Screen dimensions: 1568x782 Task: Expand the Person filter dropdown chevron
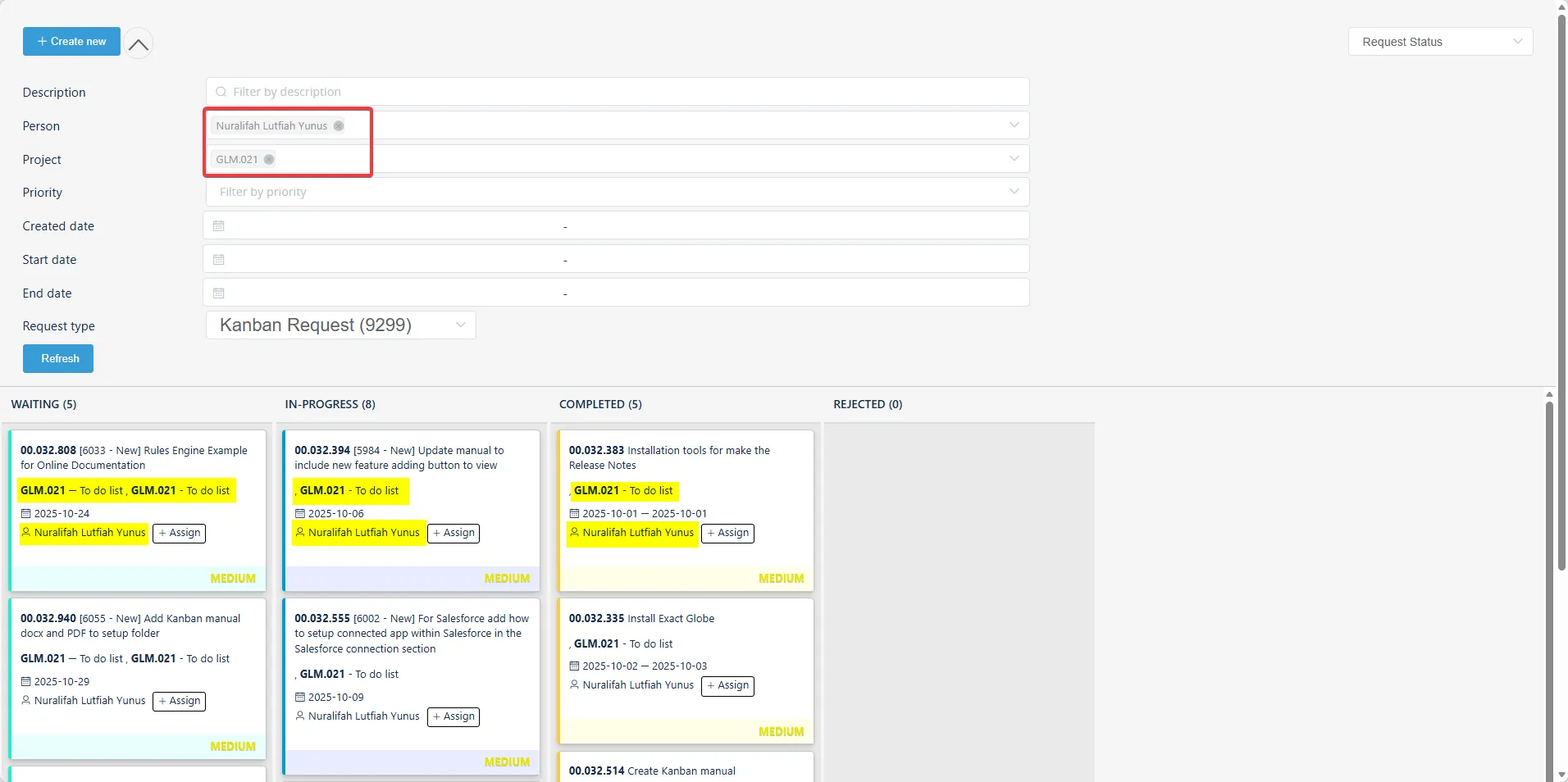pyautogui.click(x=1013, y=125)
